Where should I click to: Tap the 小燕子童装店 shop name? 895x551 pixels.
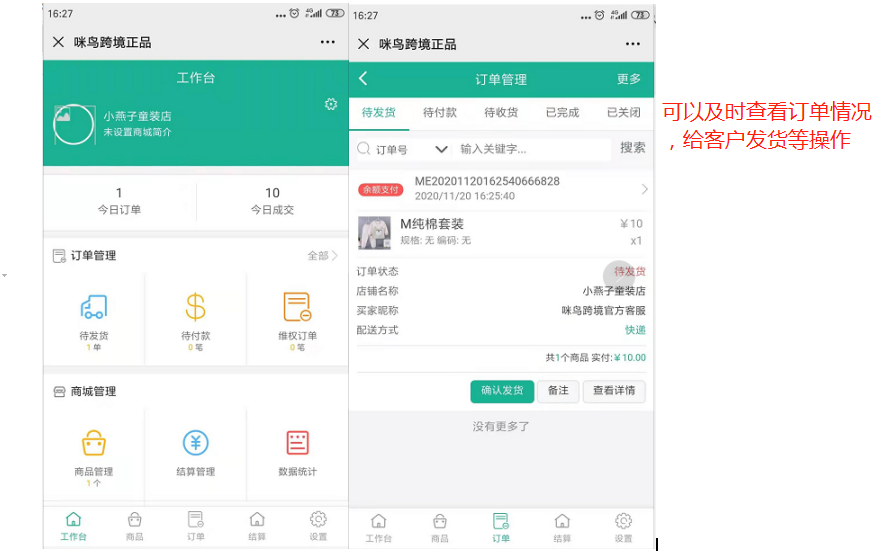coord(138,116)
